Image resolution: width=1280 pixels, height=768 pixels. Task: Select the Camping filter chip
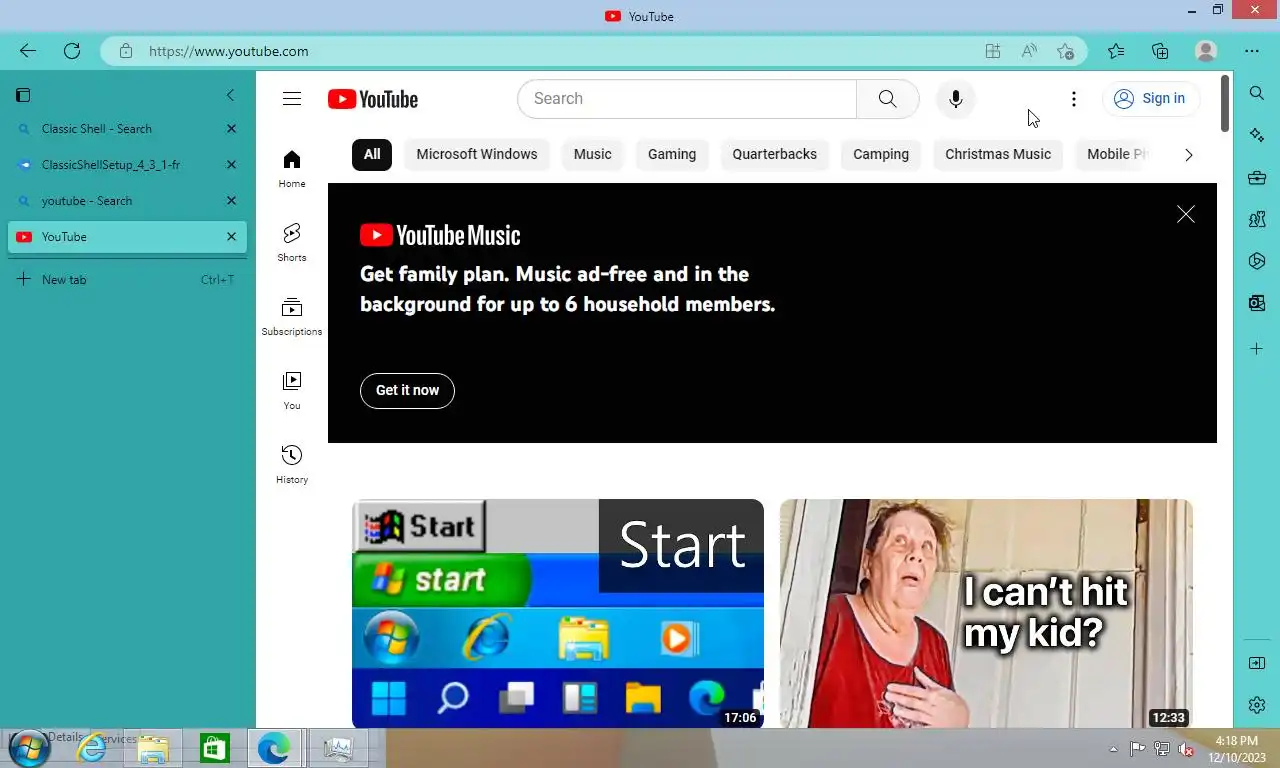click(x=881, y=154)
